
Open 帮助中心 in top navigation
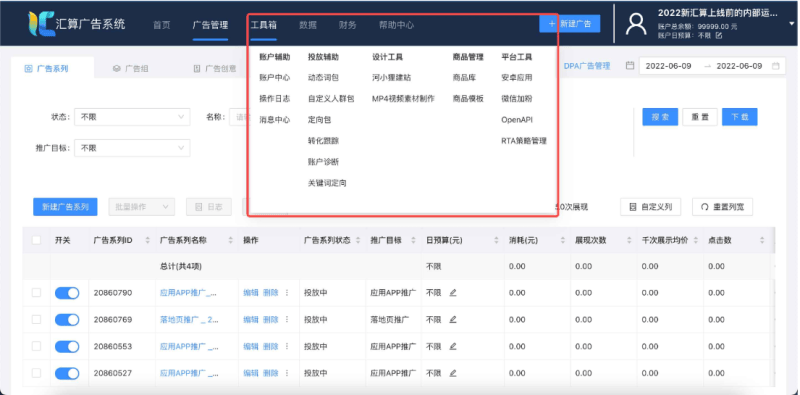(x=396, y=24)
